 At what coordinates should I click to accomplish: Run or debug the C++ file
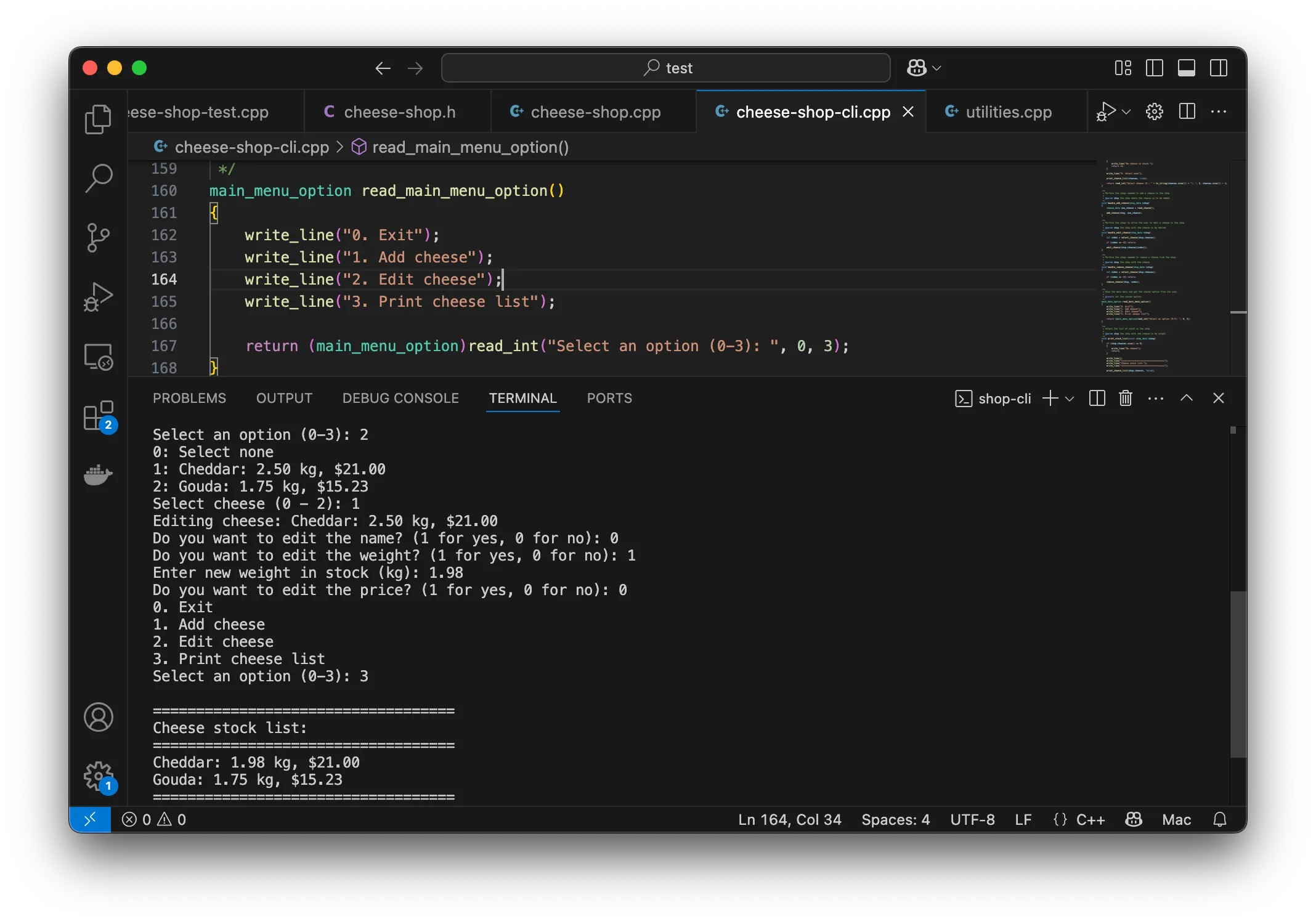coord(1107,111)
